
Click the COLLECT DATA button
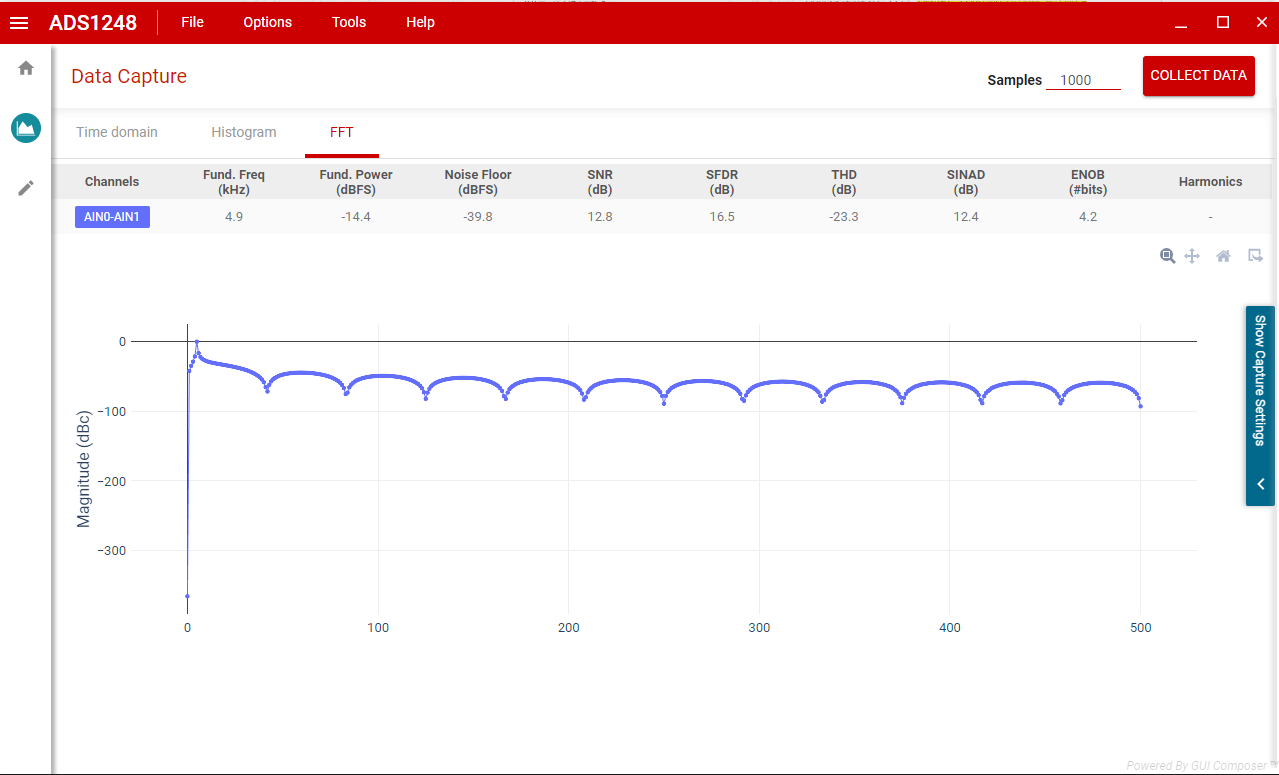point(1199,76)
